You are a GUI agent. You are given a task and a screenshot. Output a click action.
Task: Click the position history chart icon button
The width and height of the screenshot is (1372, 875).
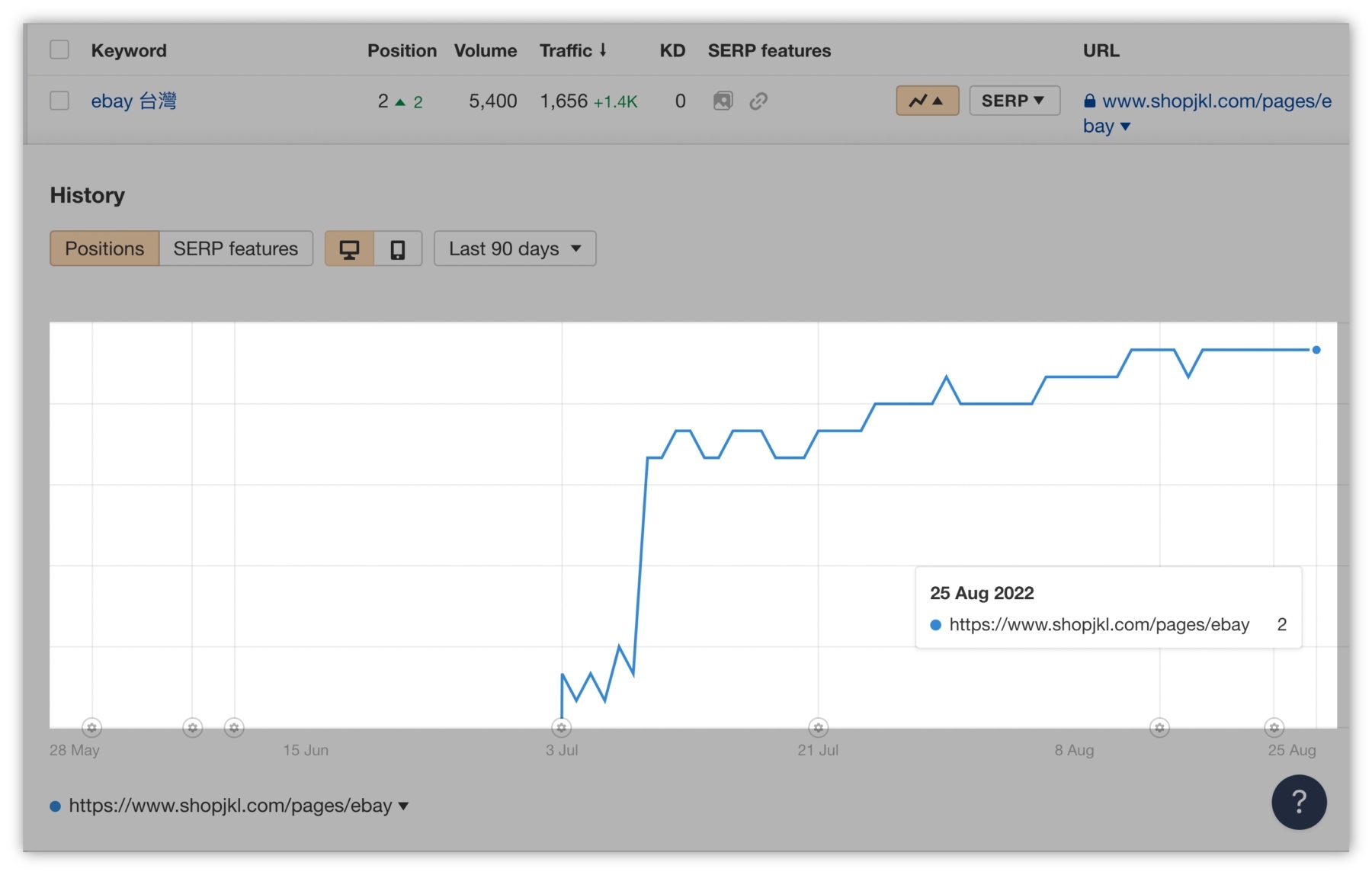point(927,101)
